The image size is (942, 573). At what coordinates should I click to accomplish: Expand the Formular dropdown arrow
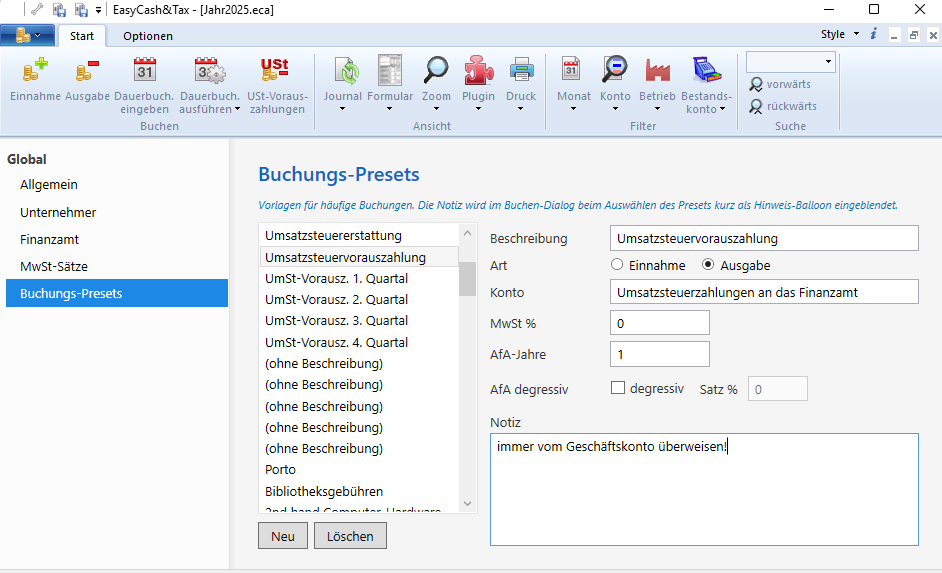point(389,109)
